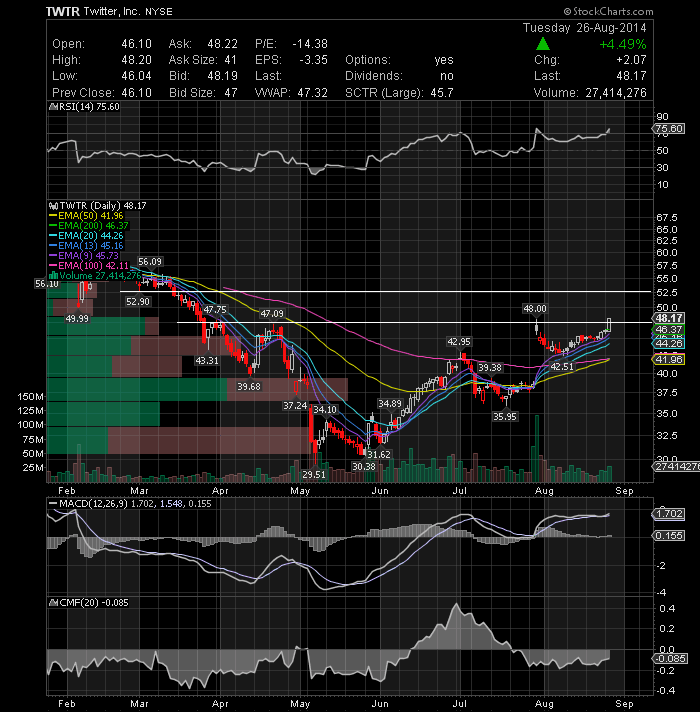Click the Bid Size value 47

coord(231,93)
